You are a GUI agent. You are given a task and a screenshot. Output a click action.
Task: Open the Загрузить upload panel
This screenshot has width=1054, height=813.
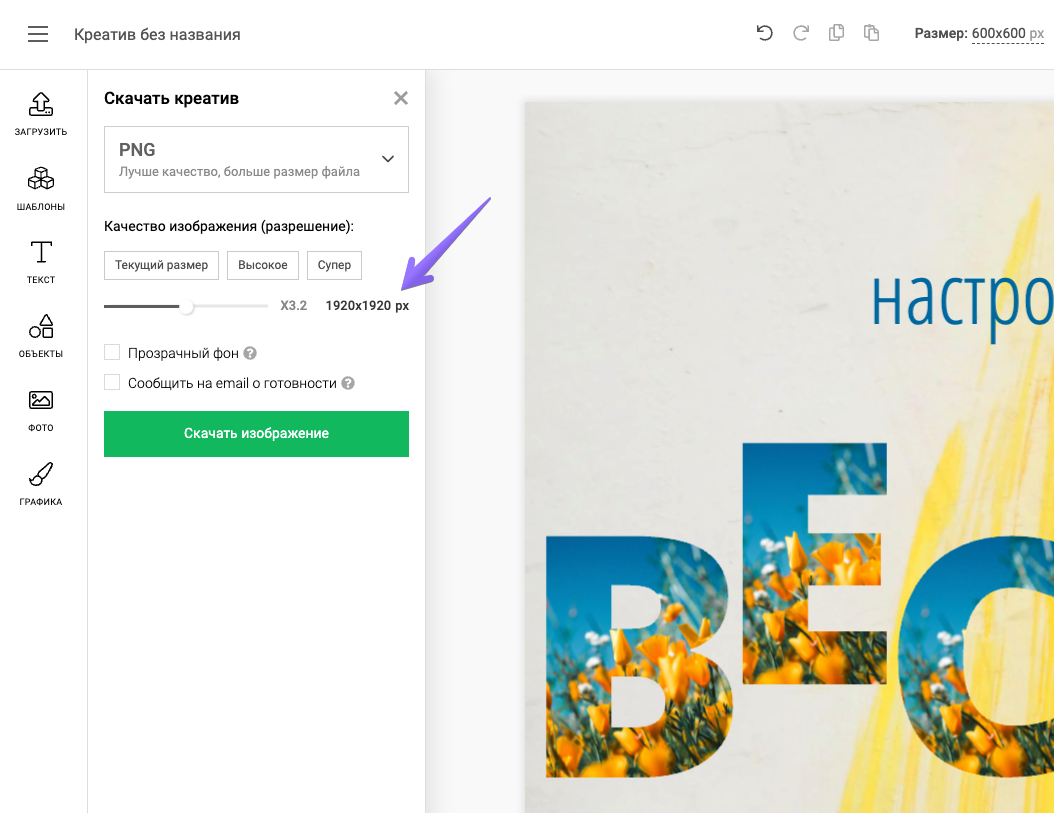pyautogui.click(x=41, y=113)
